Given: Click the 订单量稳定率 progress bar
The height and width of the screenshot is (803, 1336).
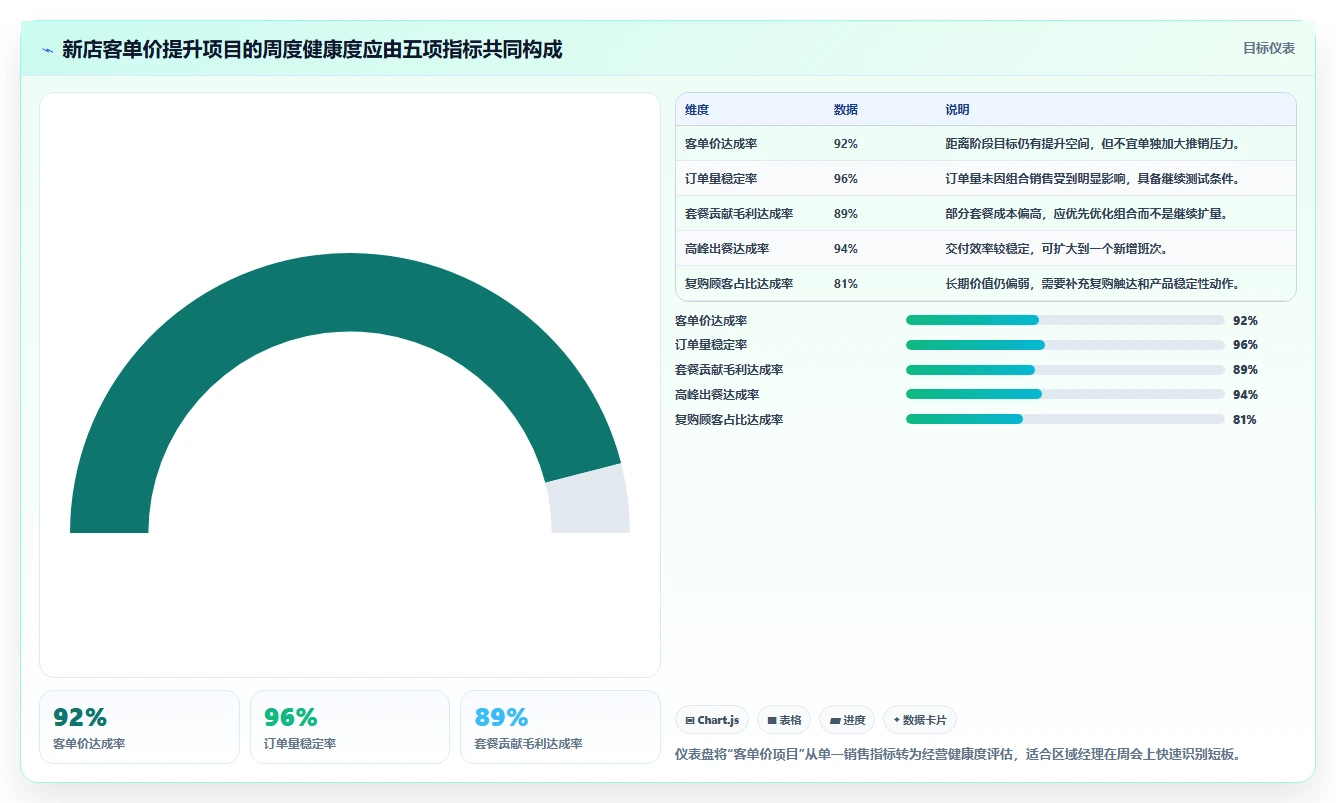Looking at the screenshot, I should point(1065,345).
